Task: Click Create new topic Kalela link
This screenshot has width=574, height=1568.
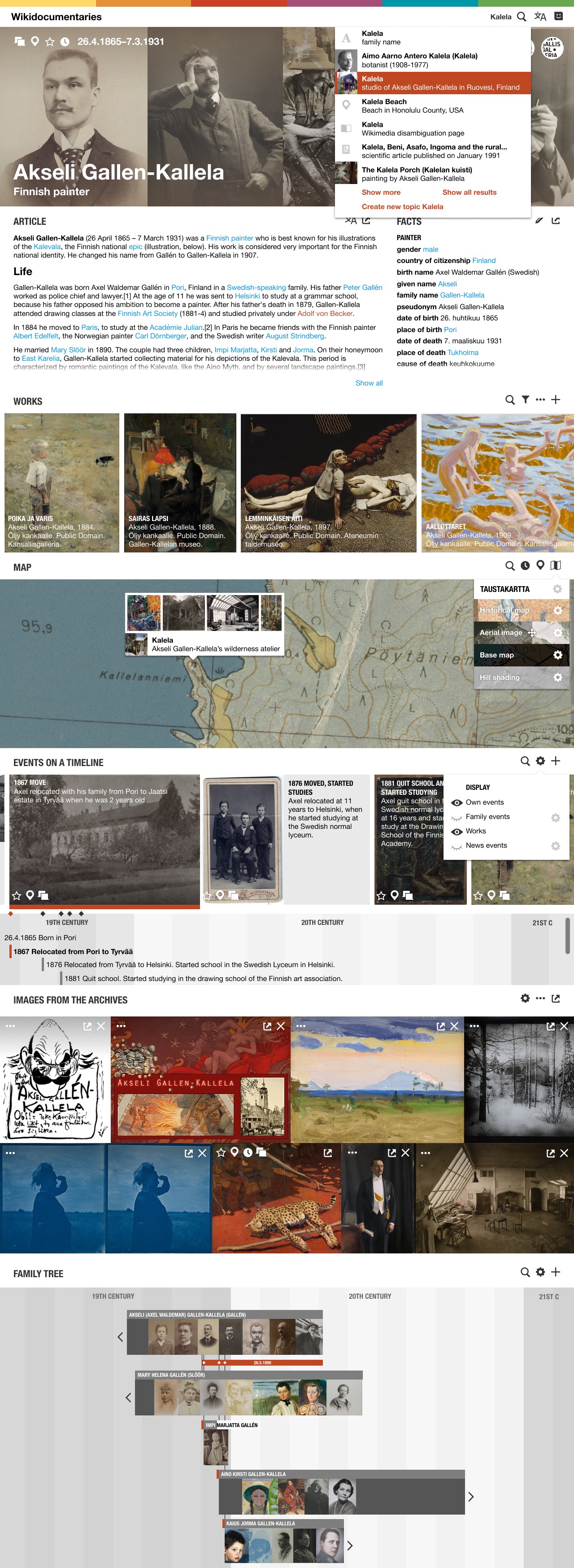Action: [402, 206]
